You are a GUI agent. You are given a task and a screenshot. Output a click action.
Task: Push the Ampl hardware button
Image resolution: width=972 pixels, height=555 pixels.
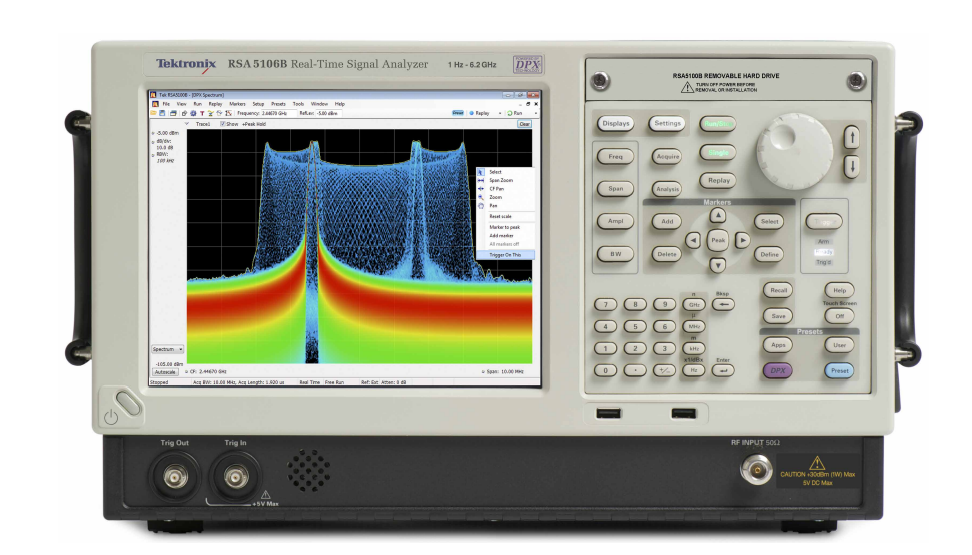click(616, 221)
